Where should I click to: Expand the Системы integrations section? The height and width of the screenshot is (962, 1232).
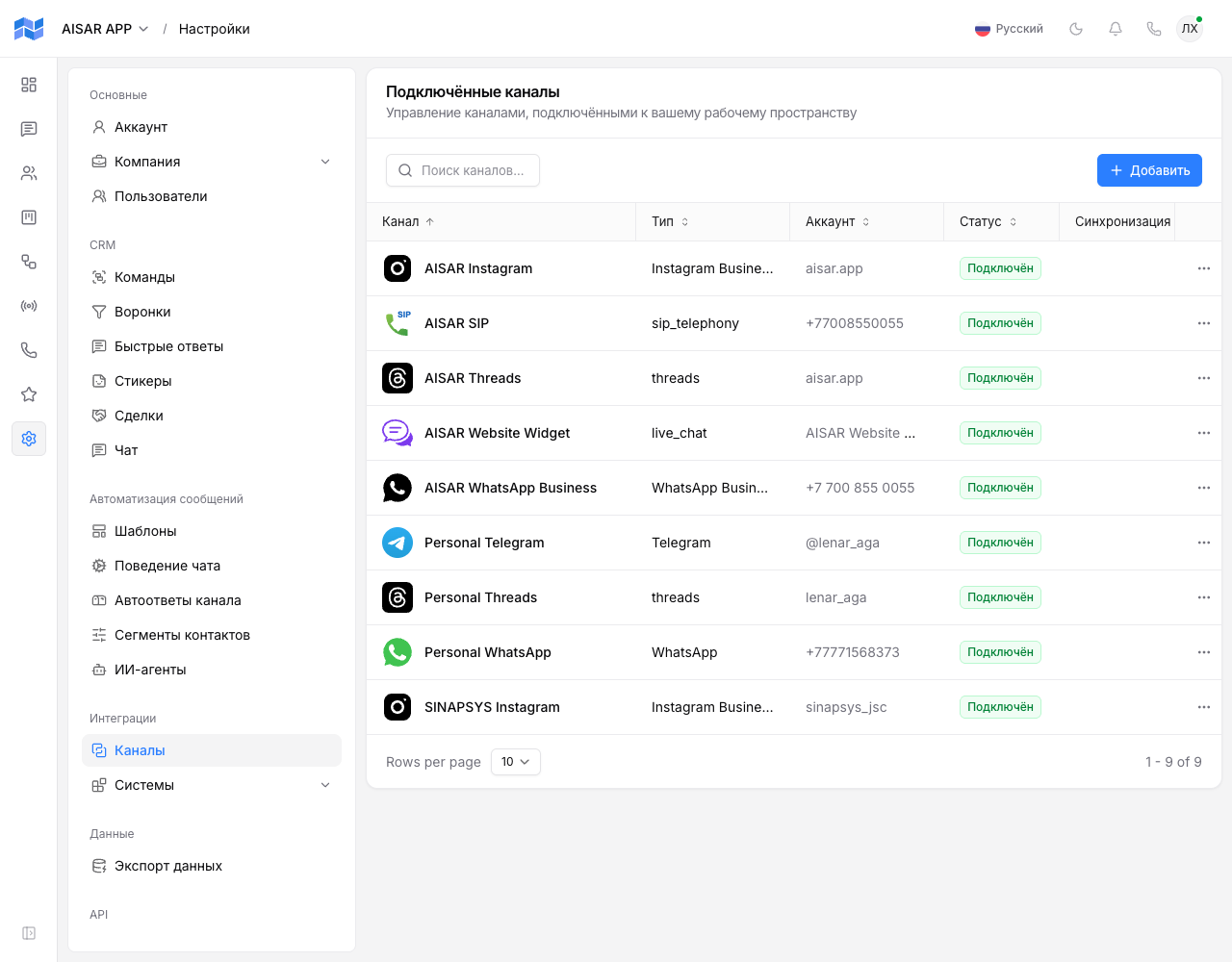[x=212, y=785]
